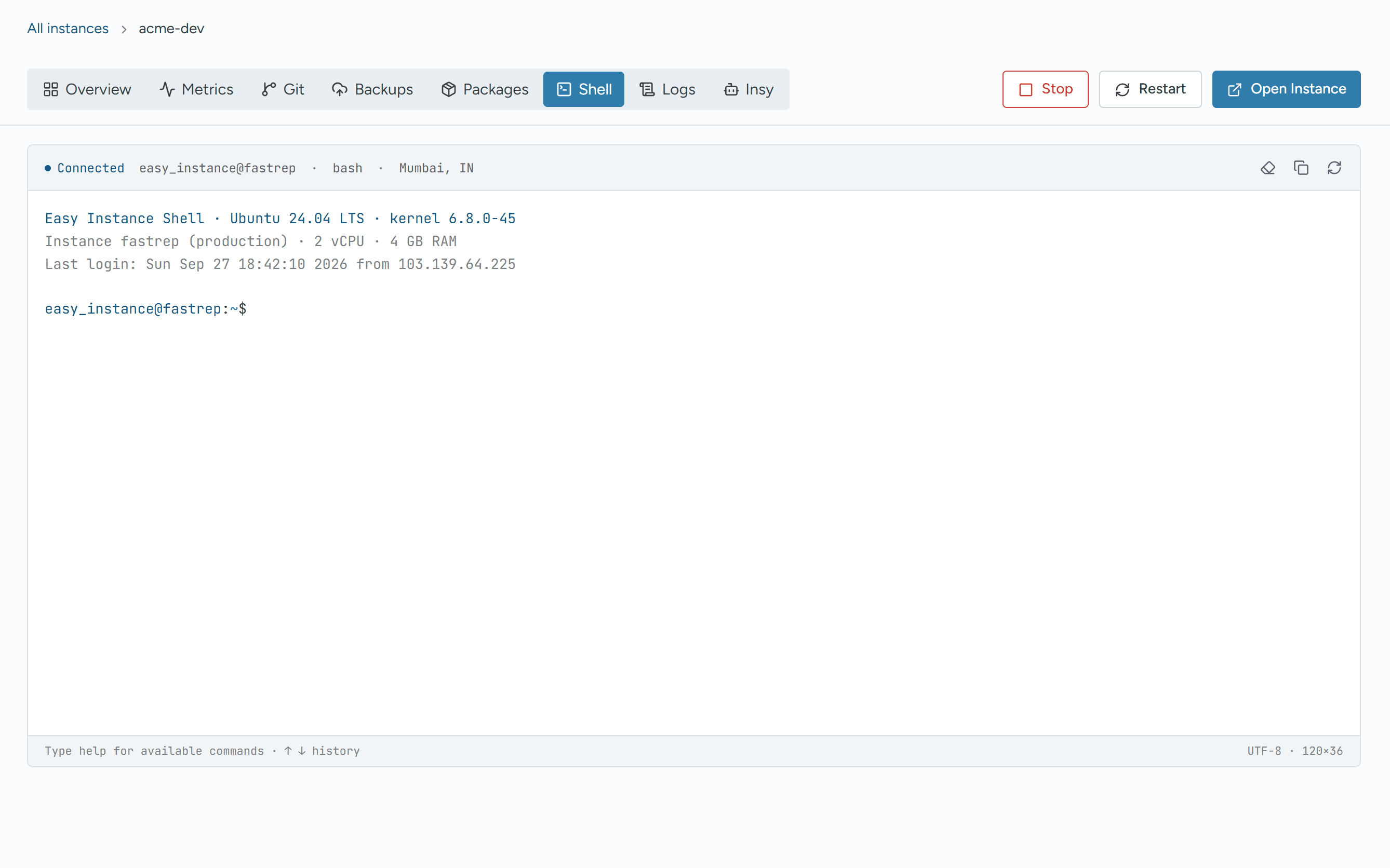Click the acme-dev breadcrumb label

point(171,28)
